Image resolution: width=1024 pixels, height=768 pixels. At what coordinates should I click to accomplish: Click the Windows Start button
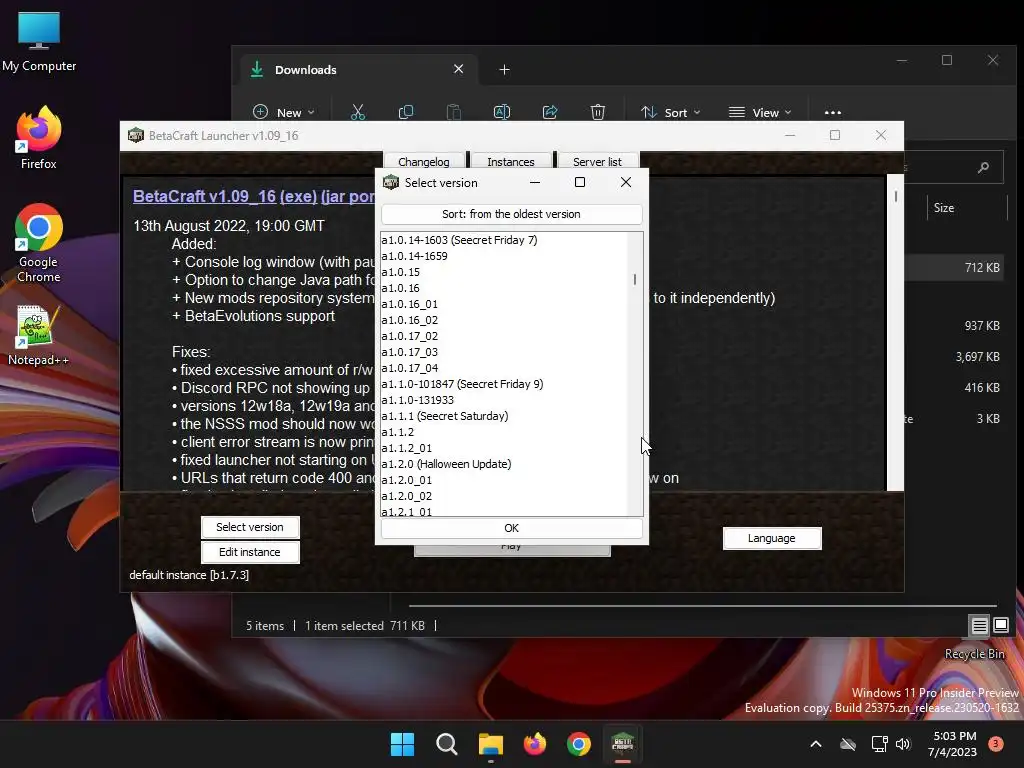pos(402,744)
